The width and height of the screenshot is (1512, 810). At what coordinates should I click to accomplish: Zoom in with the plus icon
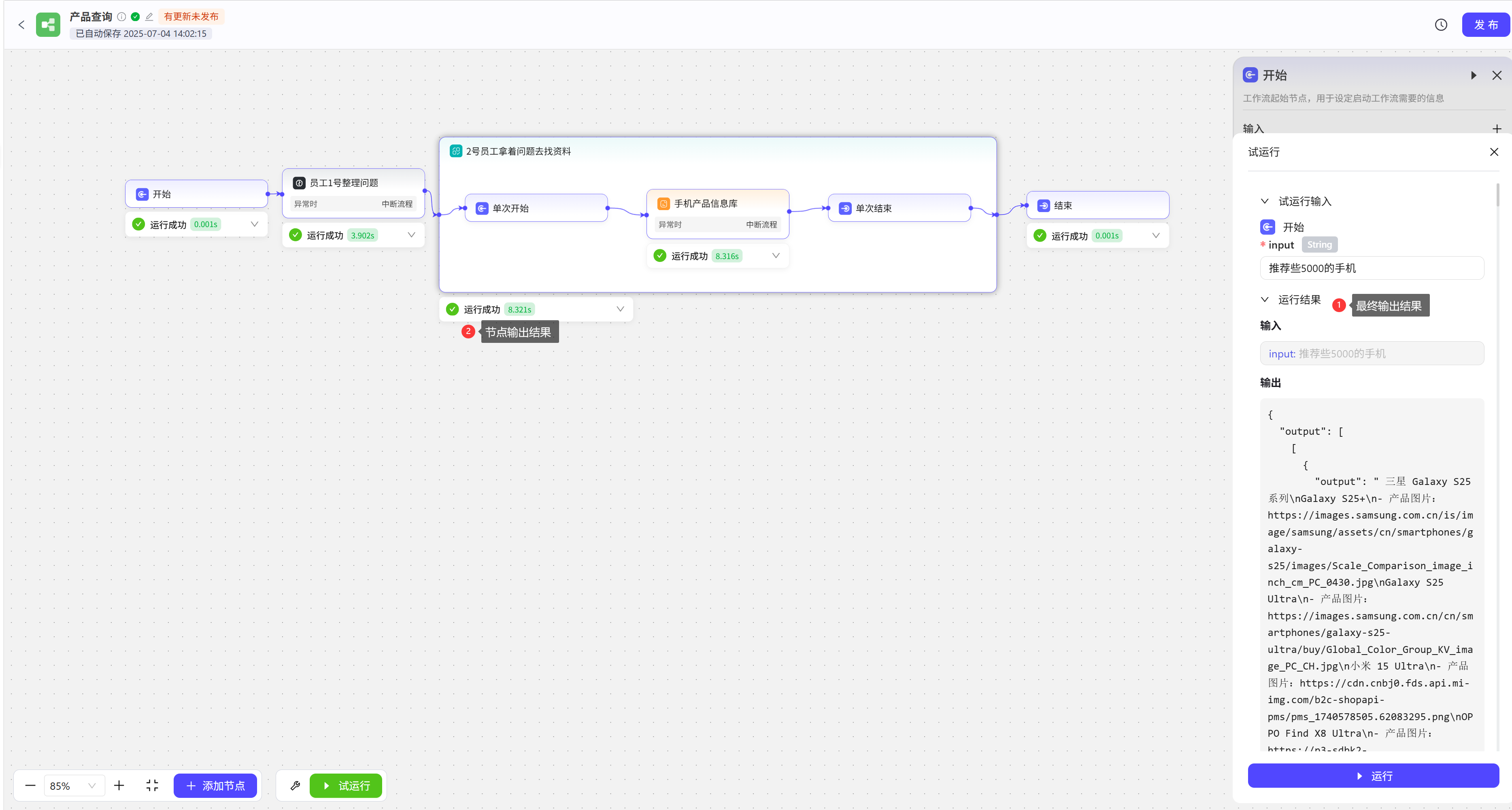(119, 785)
